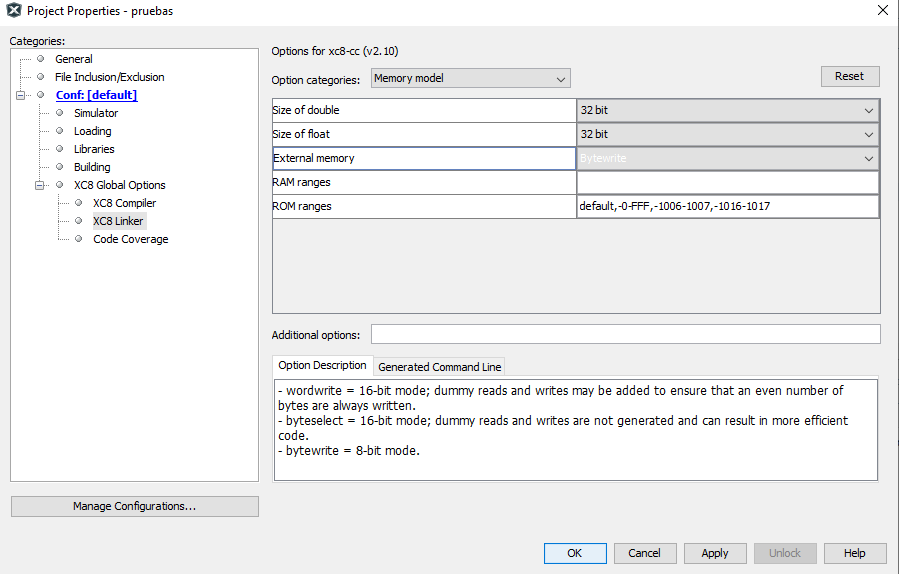The height and width of the screenshot is (574, 899).
Task: Switch to the Generated Command Line tab
Action: click(440, 366)
